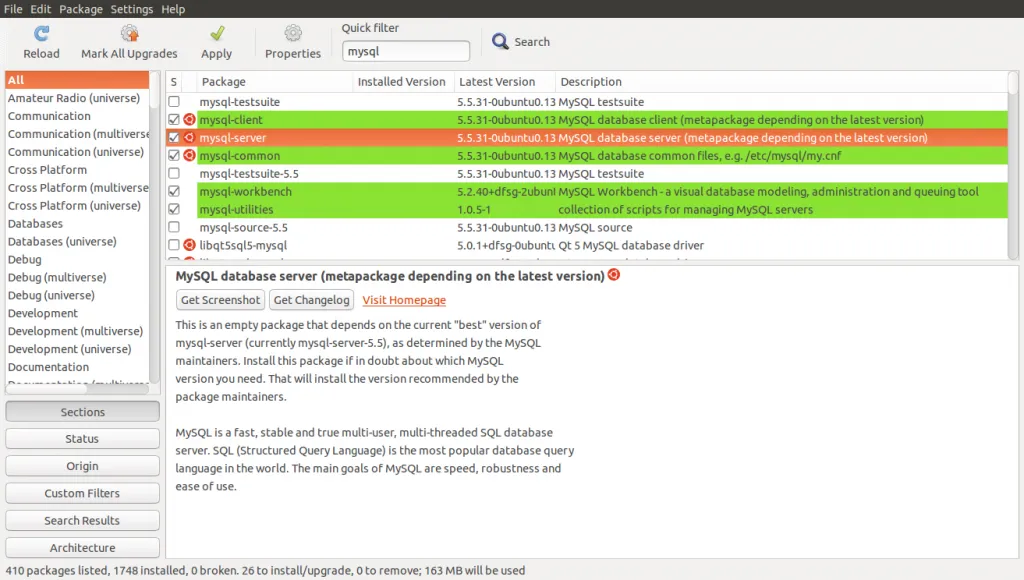The width and height of the screenshot is (1024, 580).
Task: Sort by the Installed Version column header
Action: [402, 82]
